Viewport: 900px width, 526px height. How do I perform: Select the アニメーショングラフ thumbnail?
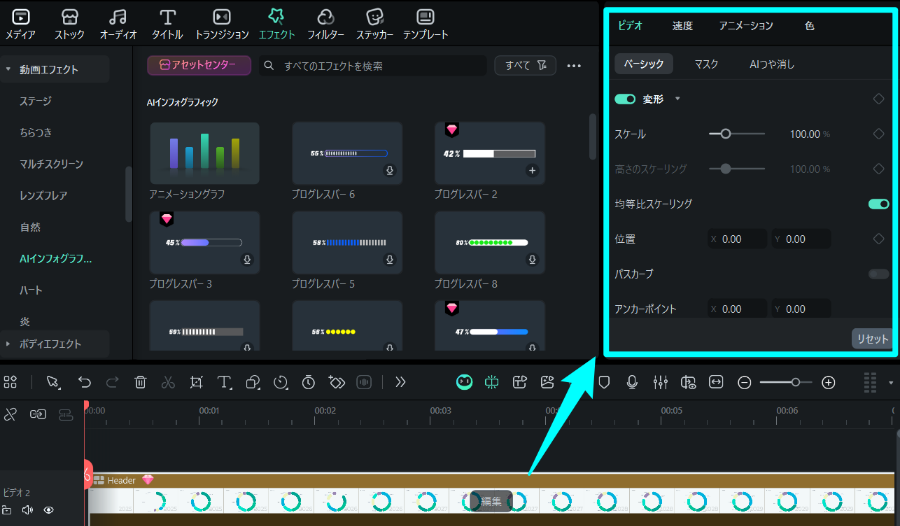point(204,153)
